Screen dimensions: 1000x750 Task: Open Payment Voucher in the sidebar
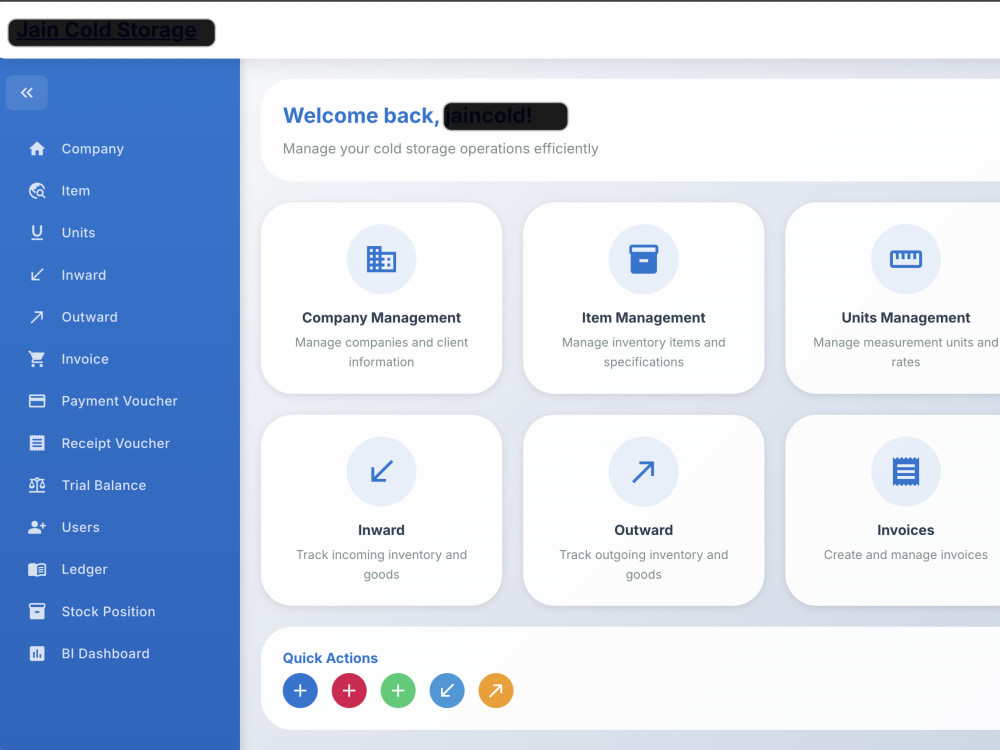tap(120, 401)
